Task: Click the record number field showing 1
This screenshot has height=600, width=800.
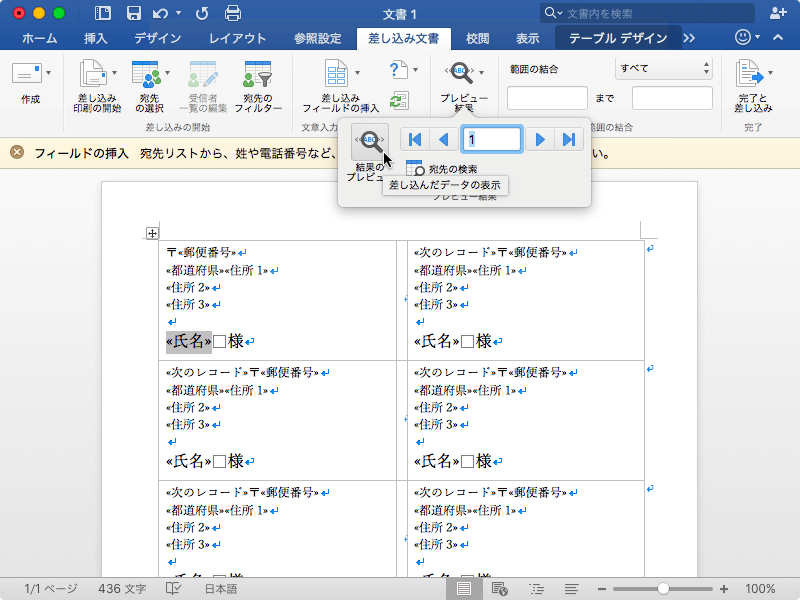Action: tap(491, 139)
